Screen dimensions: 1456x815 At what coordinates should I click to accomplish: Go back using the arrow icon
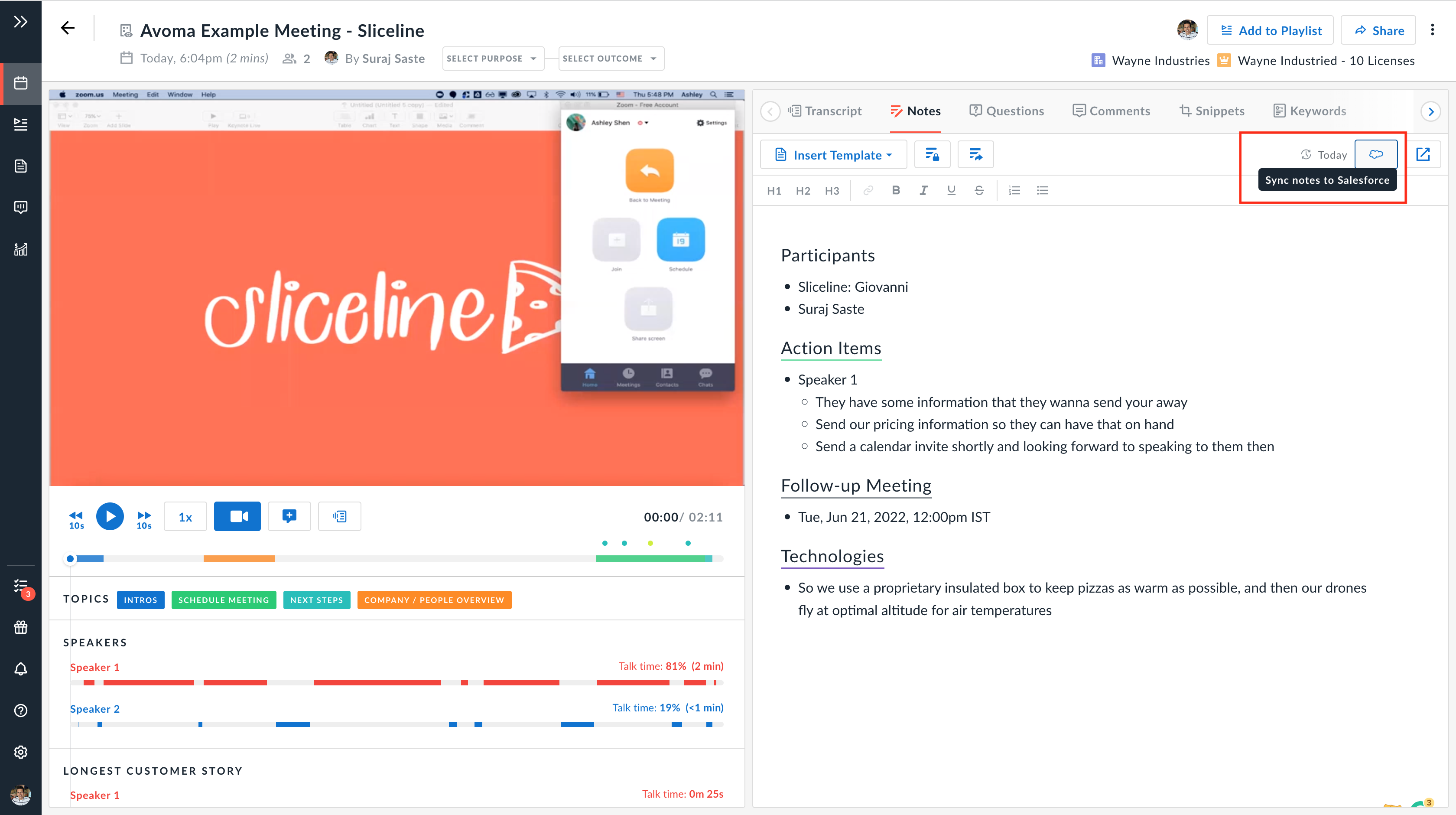tap(68, 28)
